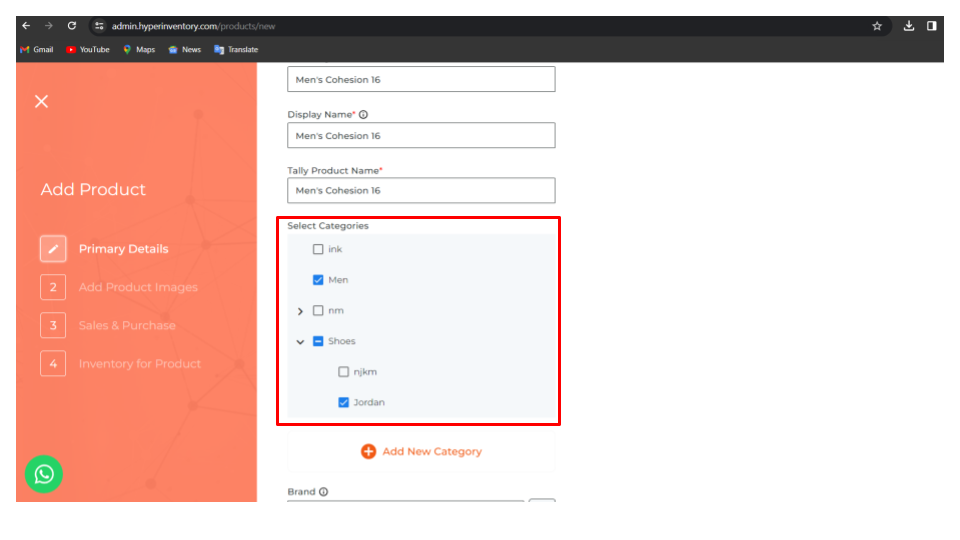Expand the nm category tree

(300, 311)
